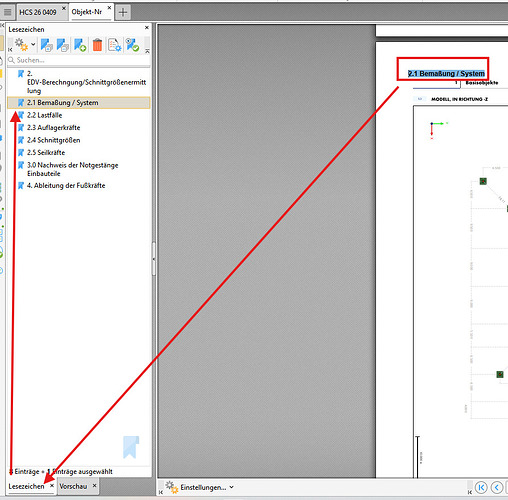Select the 2.2 Lastfälle bookmark
The width and height of the screenshot is (508, 500).
coord(45,115)
